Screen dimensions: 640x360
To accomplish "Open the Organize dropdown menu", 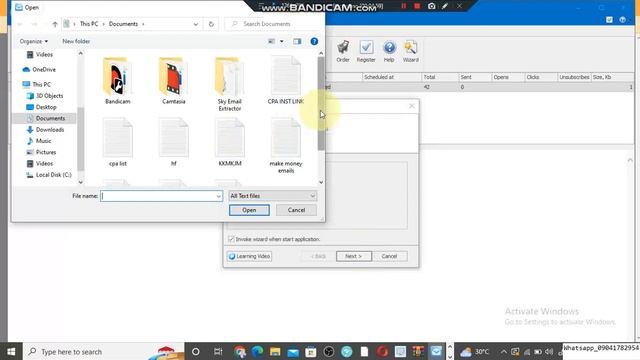I will 33,41.
